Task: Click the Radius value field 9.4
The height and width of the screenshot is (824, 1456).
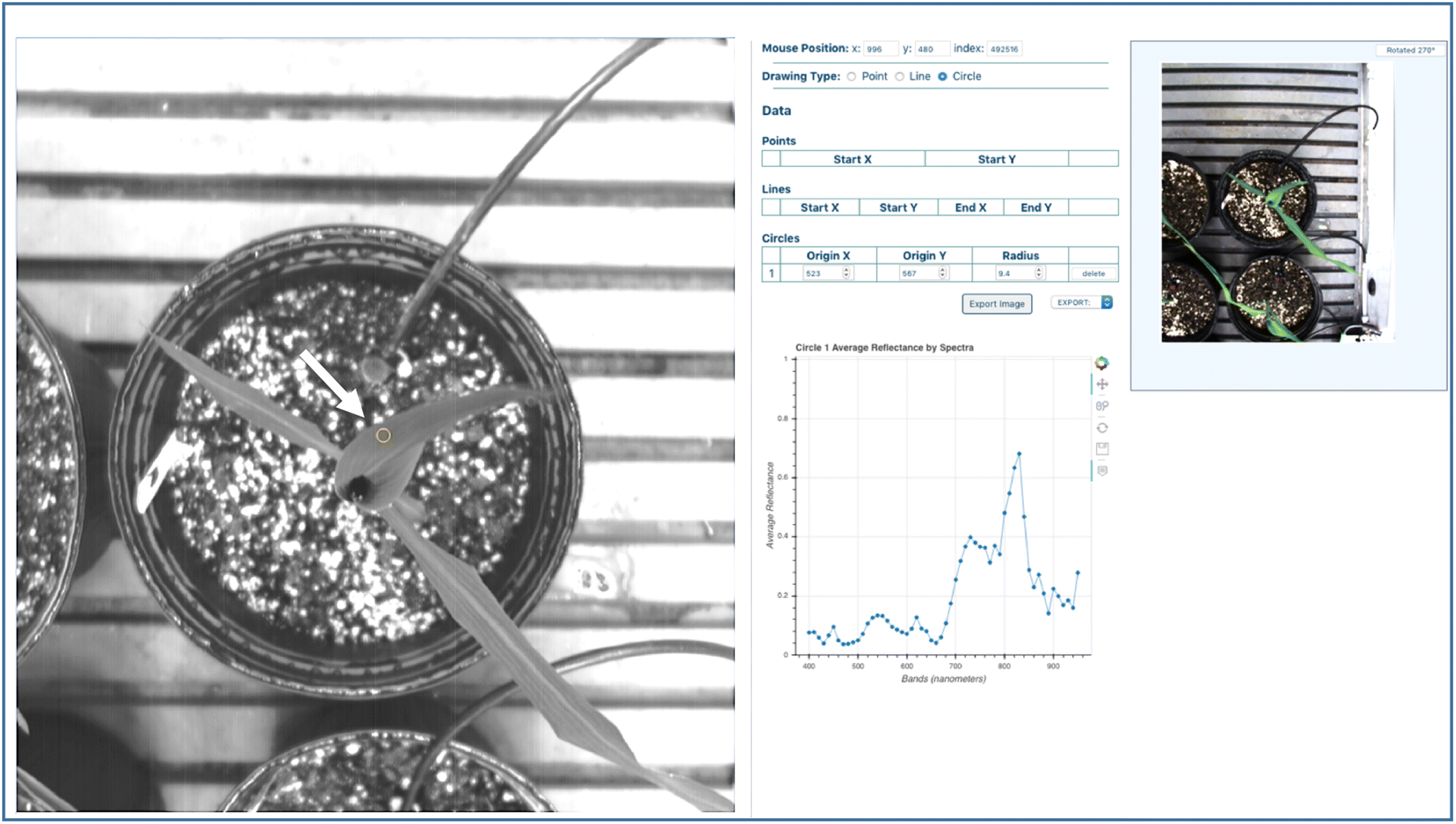Action: click(1020, 273)
